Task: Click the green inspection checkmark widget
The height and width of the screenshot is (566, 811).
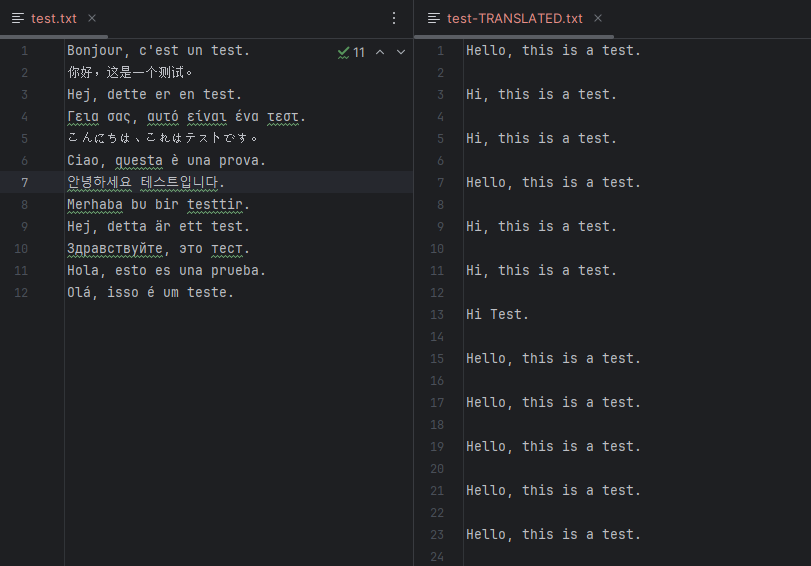Action: point(343,52)
